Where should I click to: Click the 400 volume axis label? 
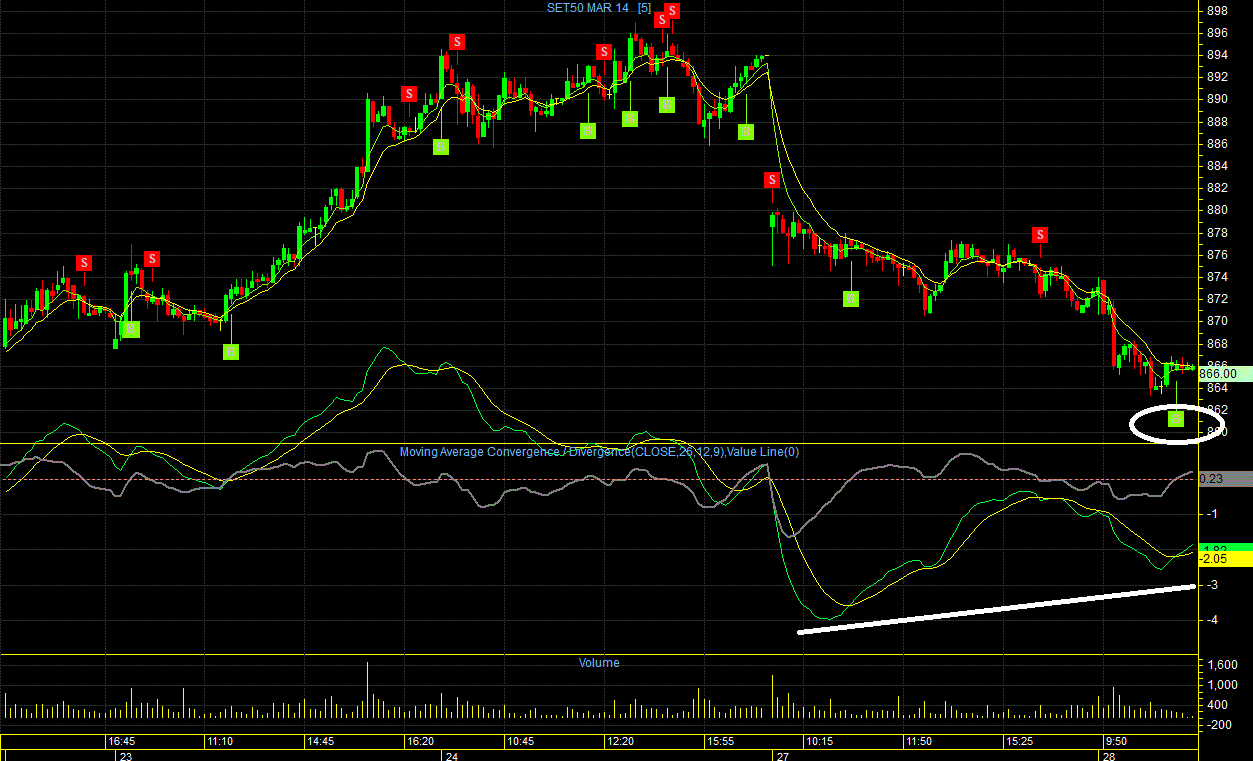[x=1217, y=705]
